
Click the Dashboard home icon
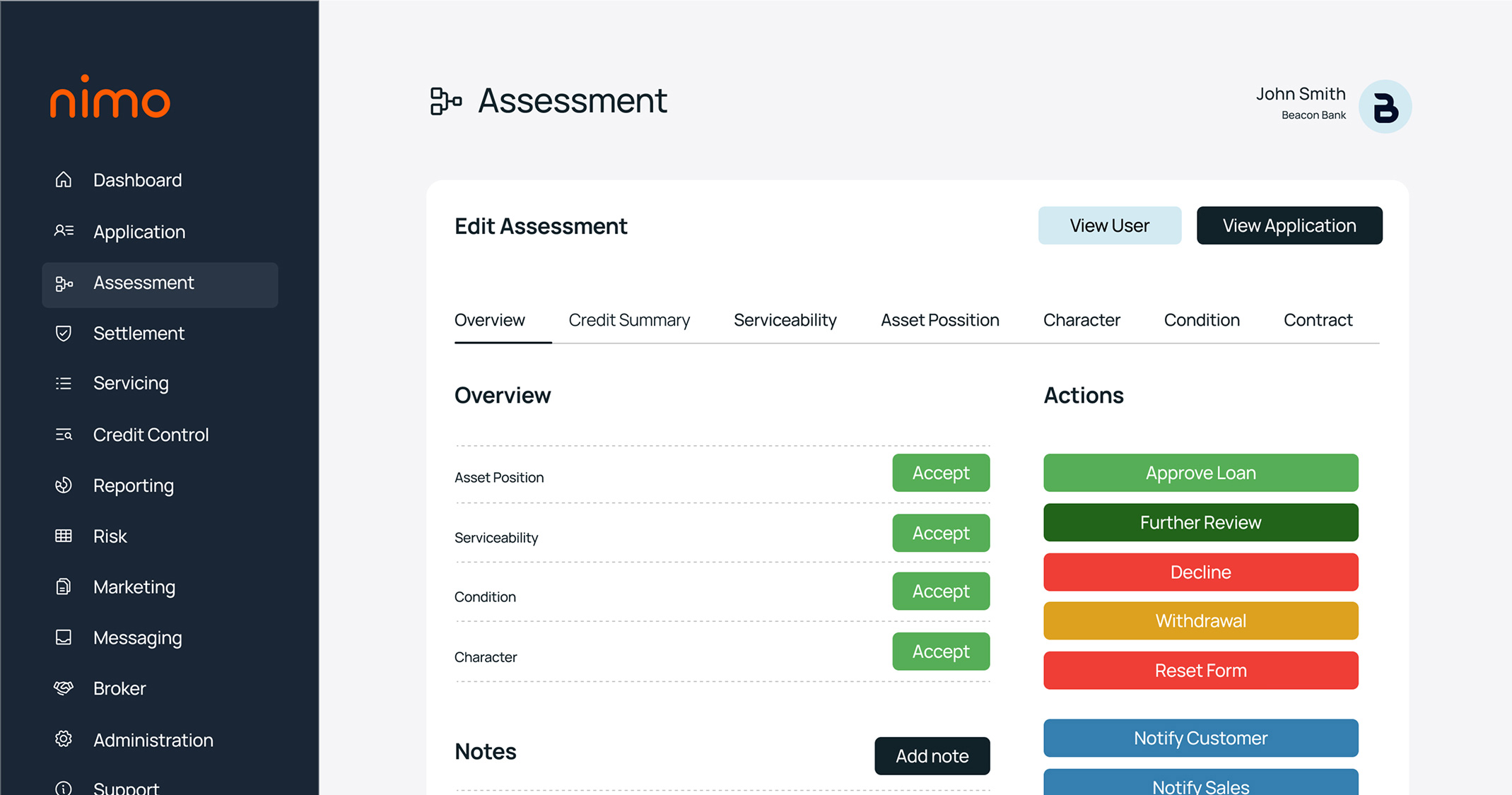click(64, 179)
